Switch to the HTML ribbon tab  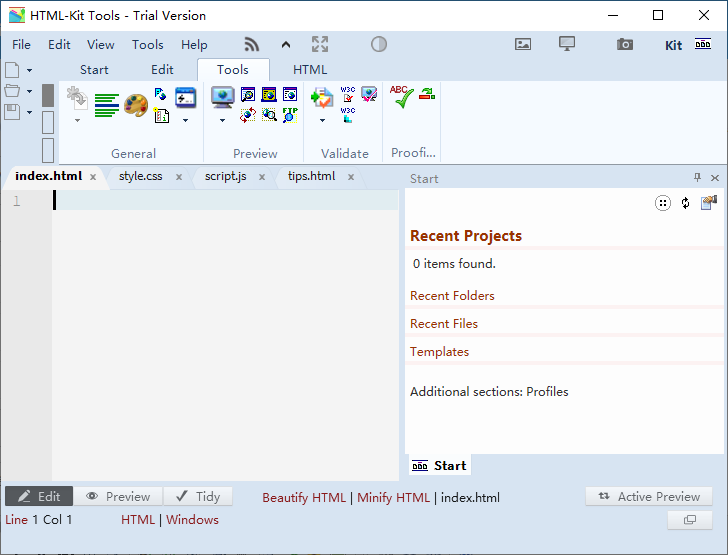tap(310, 70)
